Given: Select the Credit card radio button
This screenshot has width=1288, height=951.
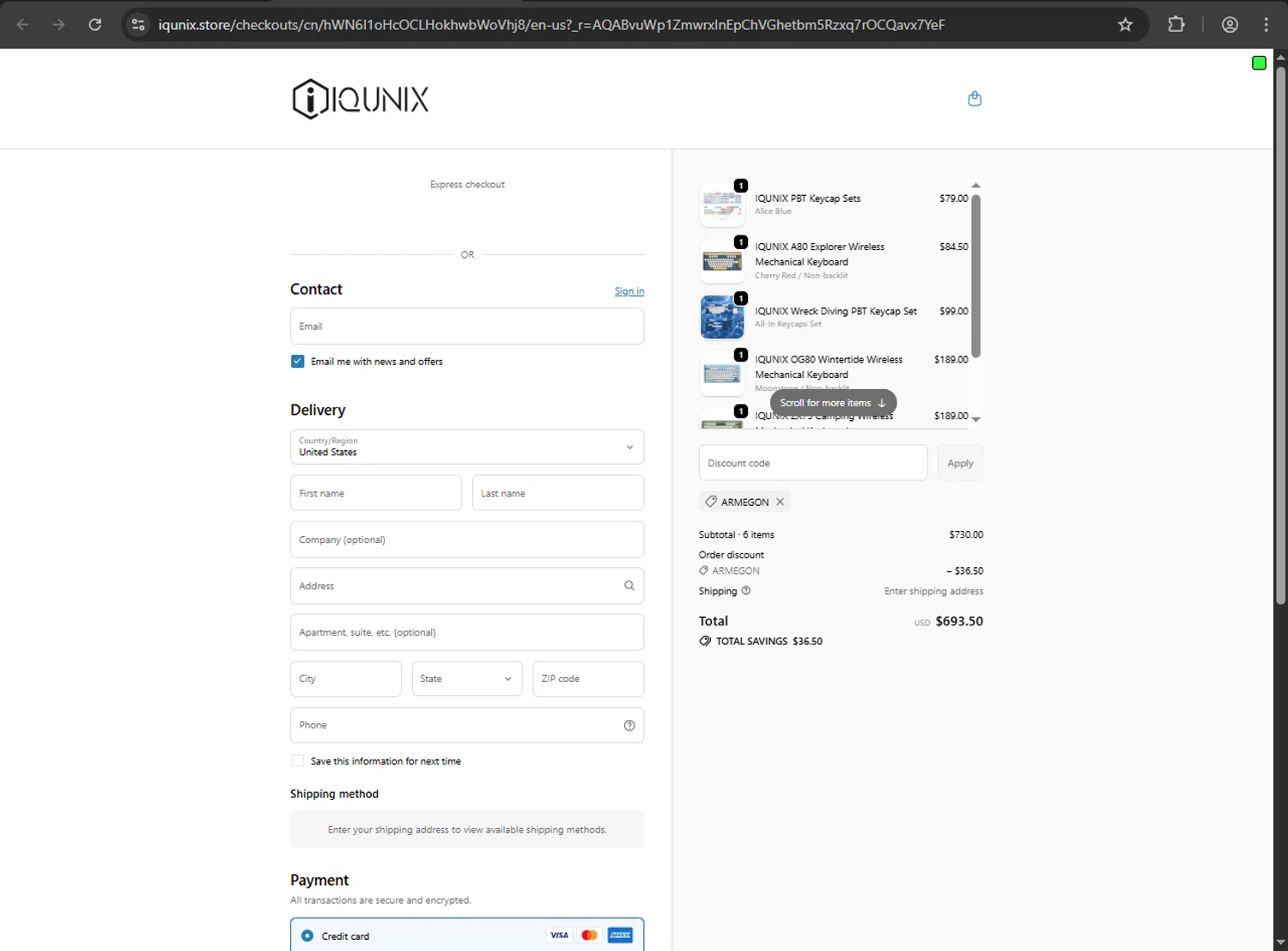Looking at the screenshot, I should (307, 936).
